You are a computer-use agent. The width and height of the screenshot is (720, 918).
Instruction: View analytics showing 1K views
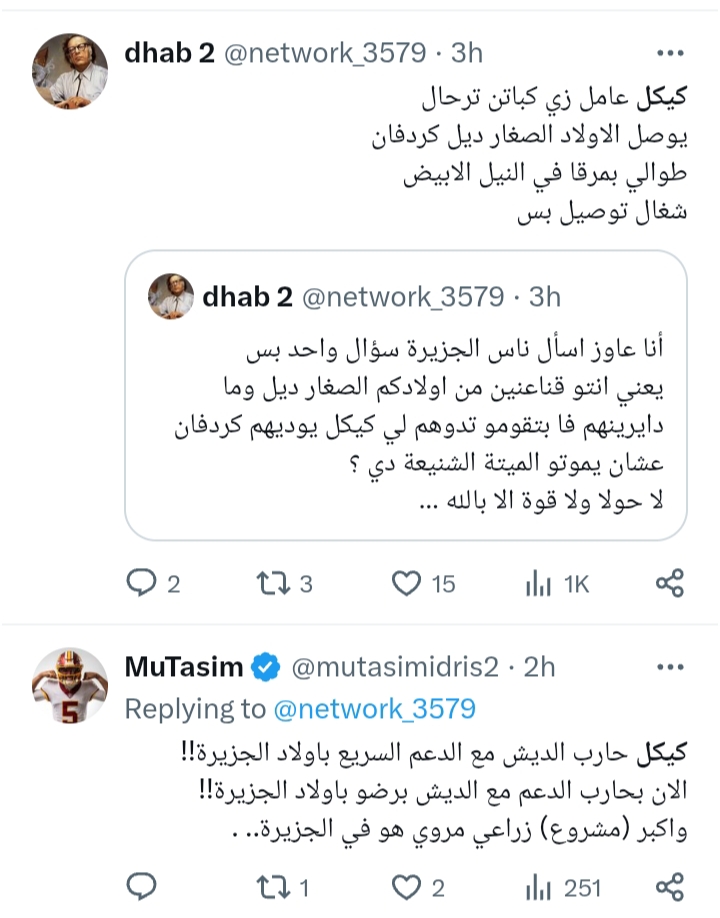click(539, 584)
